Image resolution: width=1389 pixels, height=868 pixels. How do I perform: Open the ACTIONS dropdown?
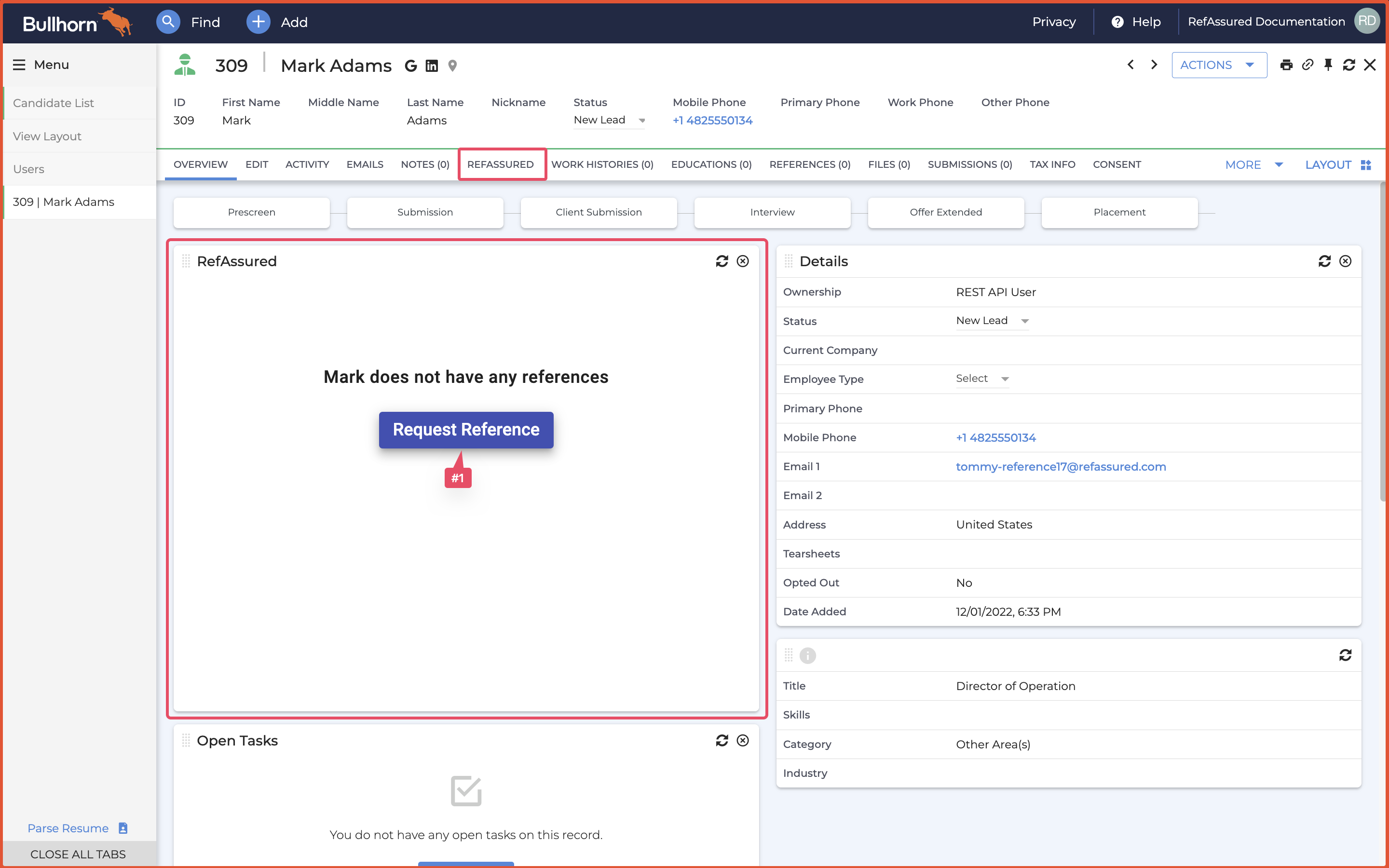[1219, 65]
